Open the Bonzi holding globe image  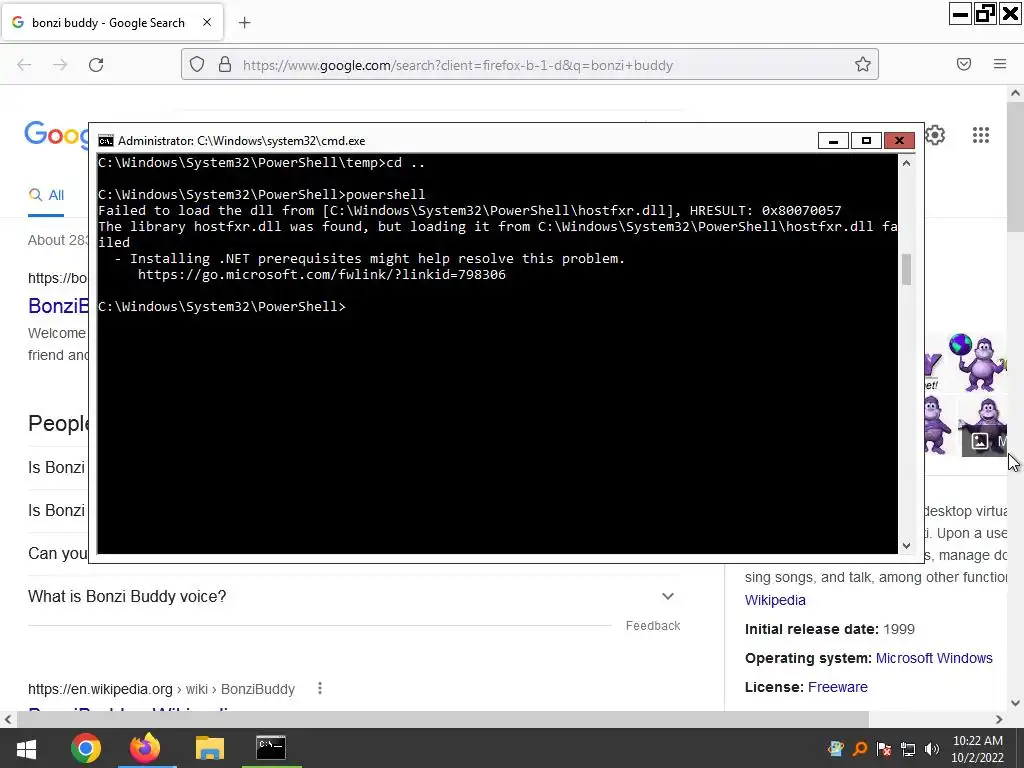(978, 361)
